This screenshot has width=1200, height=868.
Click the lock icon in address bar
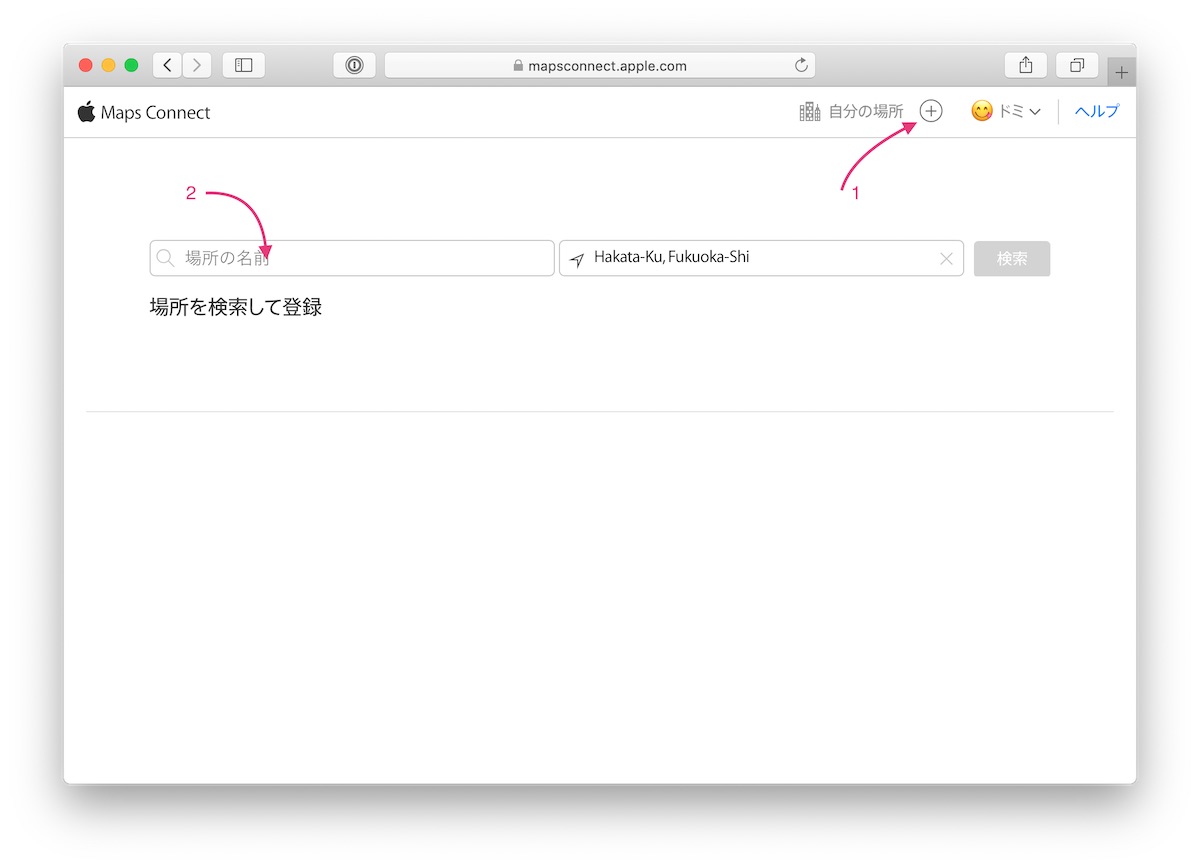point(518,66)
